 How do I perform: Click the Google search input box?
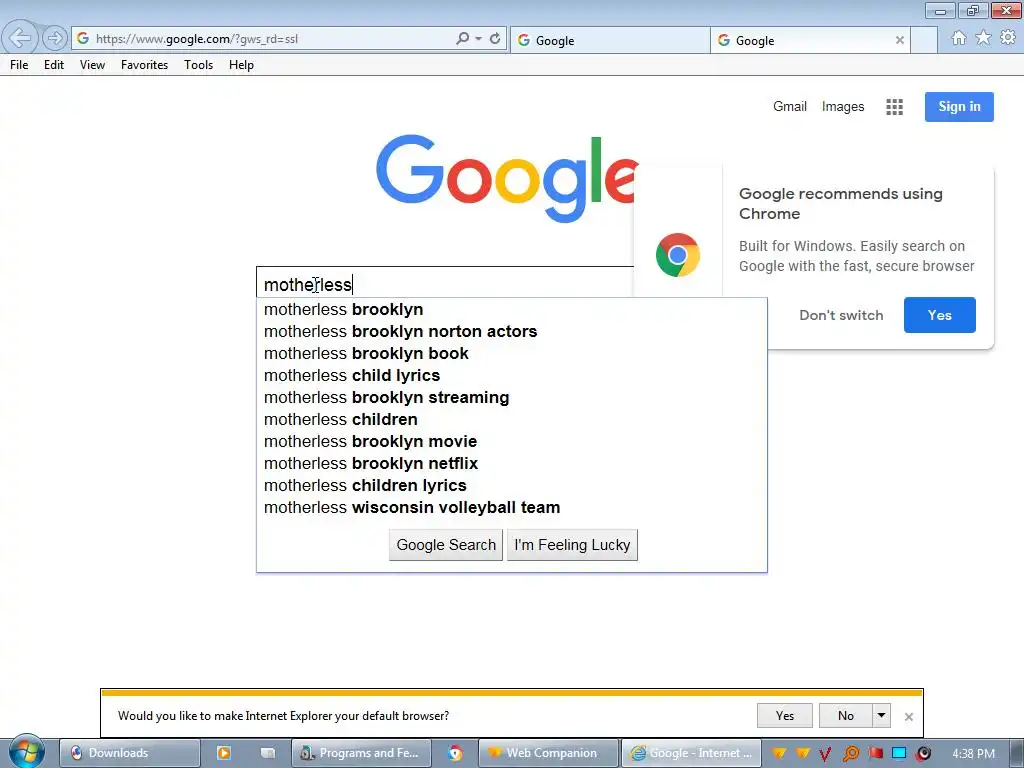point(445,284)
